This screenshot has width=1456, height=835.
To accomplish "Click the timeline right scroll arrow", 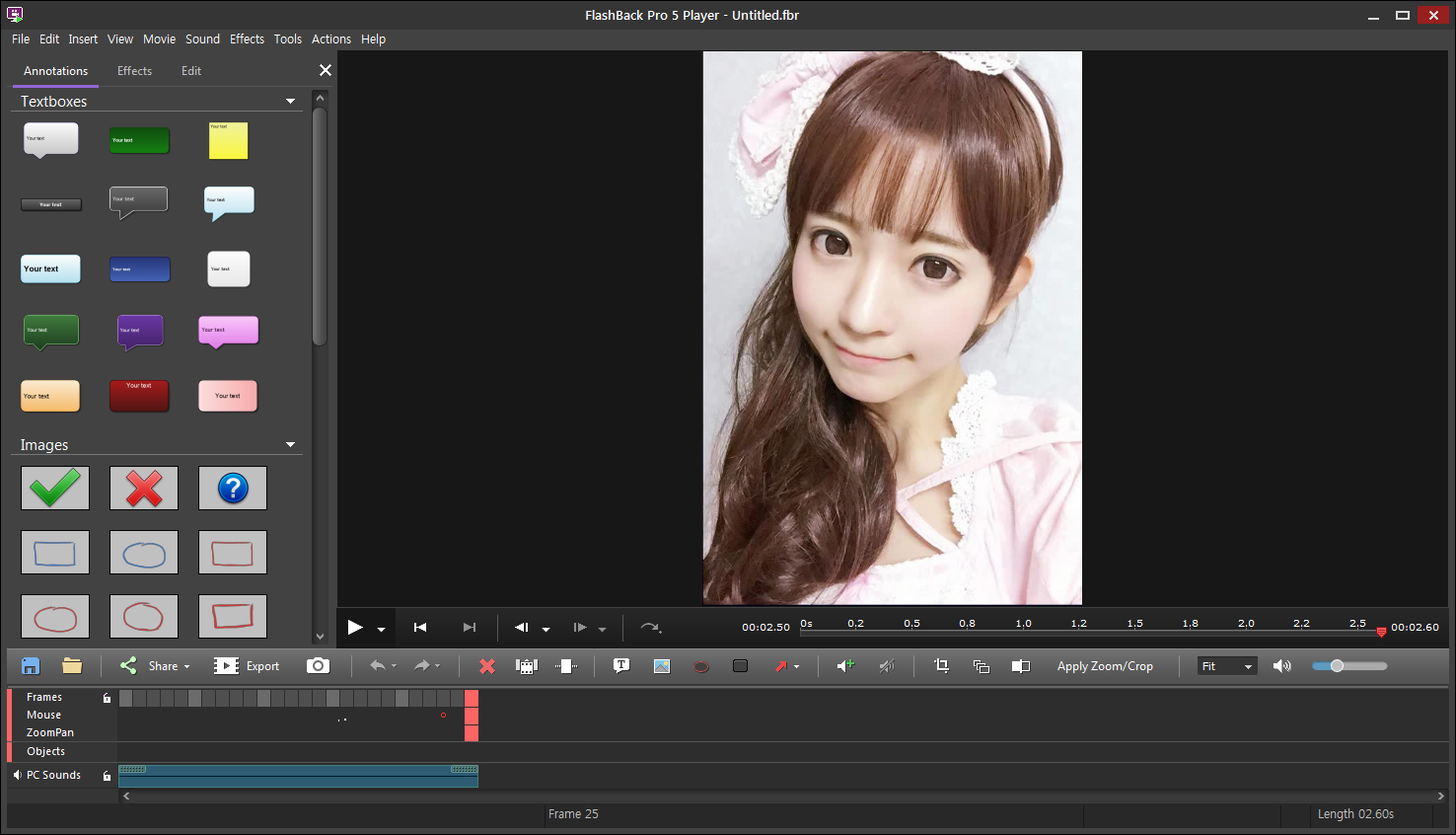I will [1440, 796].
